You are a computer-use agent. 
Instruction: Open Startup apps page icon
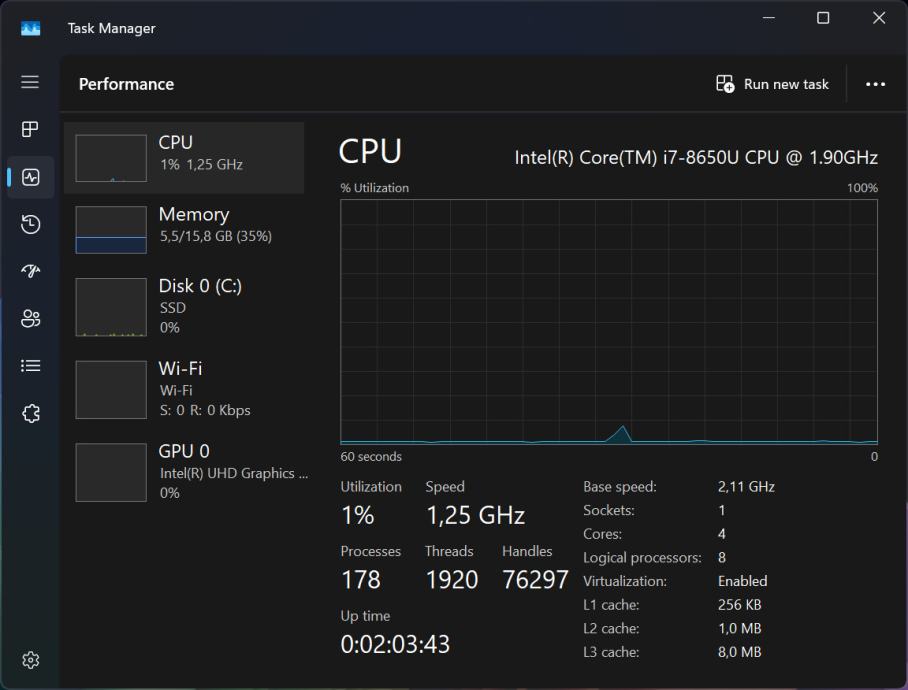[x=30, y=271]
